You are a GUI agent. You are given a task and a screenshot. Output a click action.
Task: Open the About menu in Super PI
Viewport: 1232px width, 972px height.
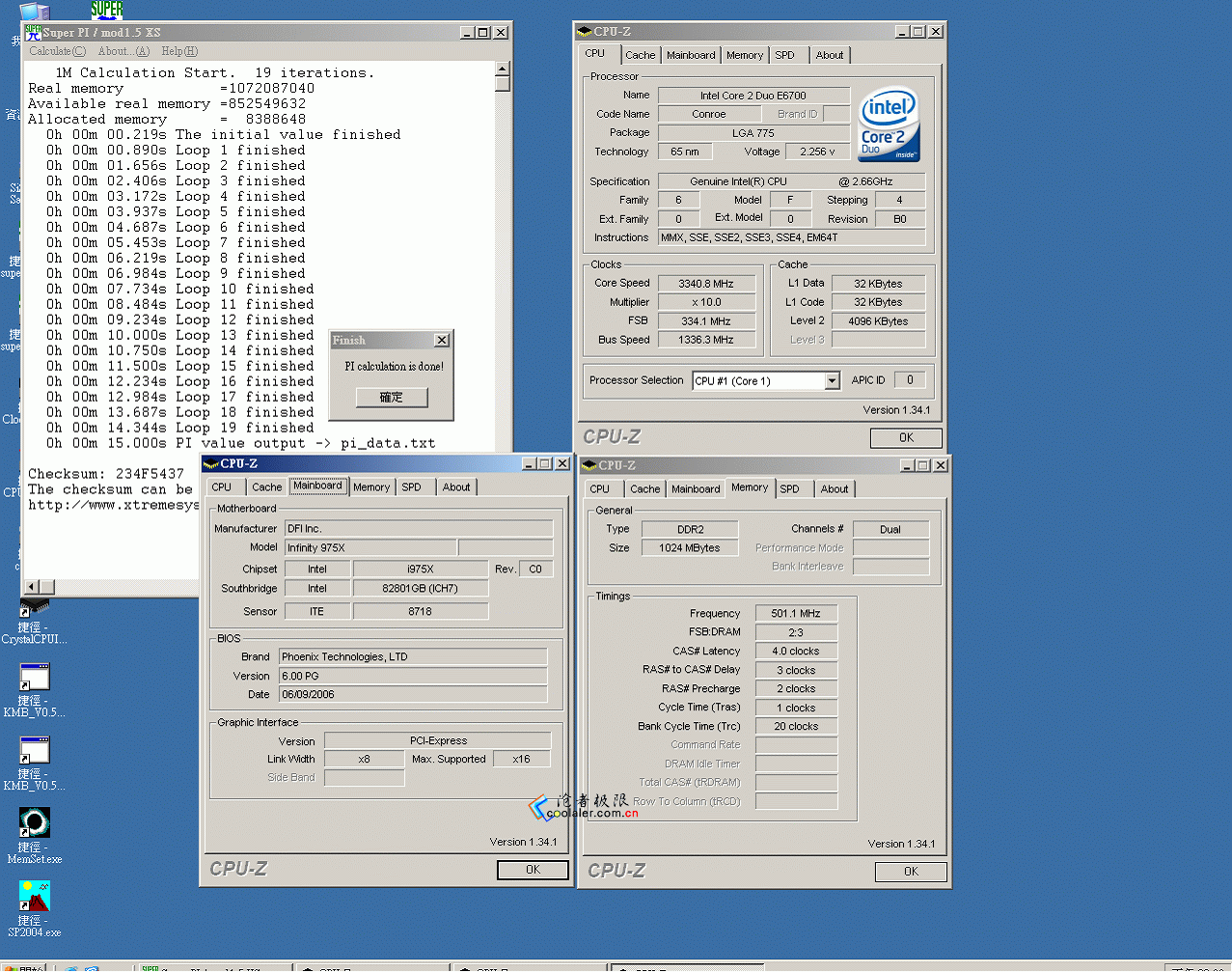tap(123, 51)
